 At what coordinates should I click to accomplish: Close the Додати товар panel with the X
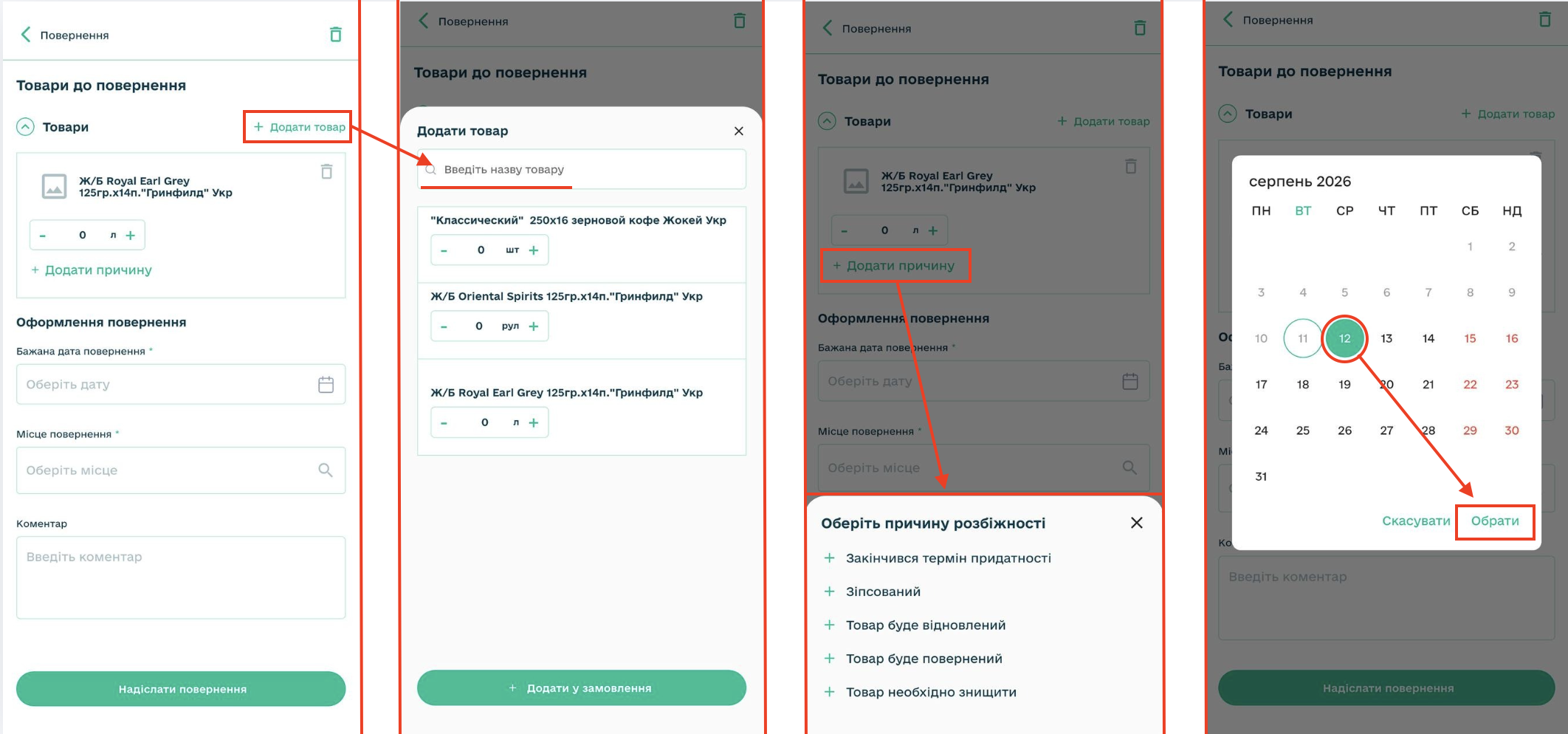tap(738, 131)
